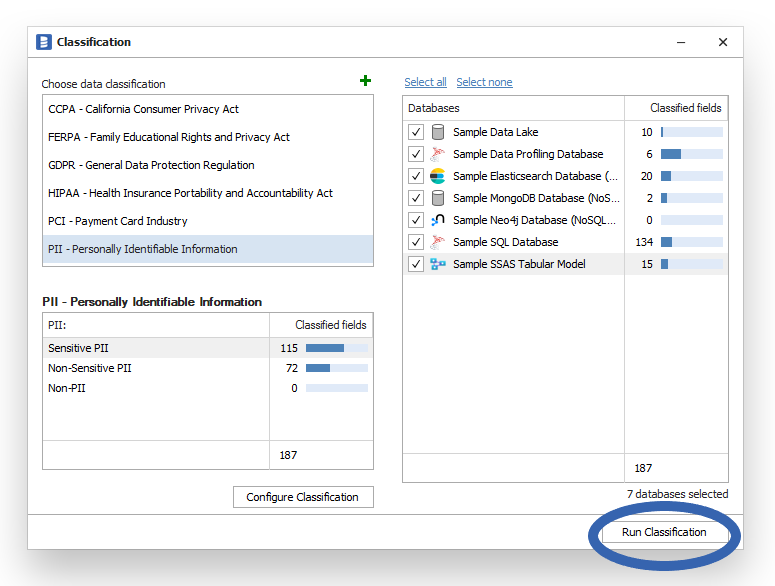Click the green plus add classification icon
775x586 pixels.
click(x=365, y=81)
